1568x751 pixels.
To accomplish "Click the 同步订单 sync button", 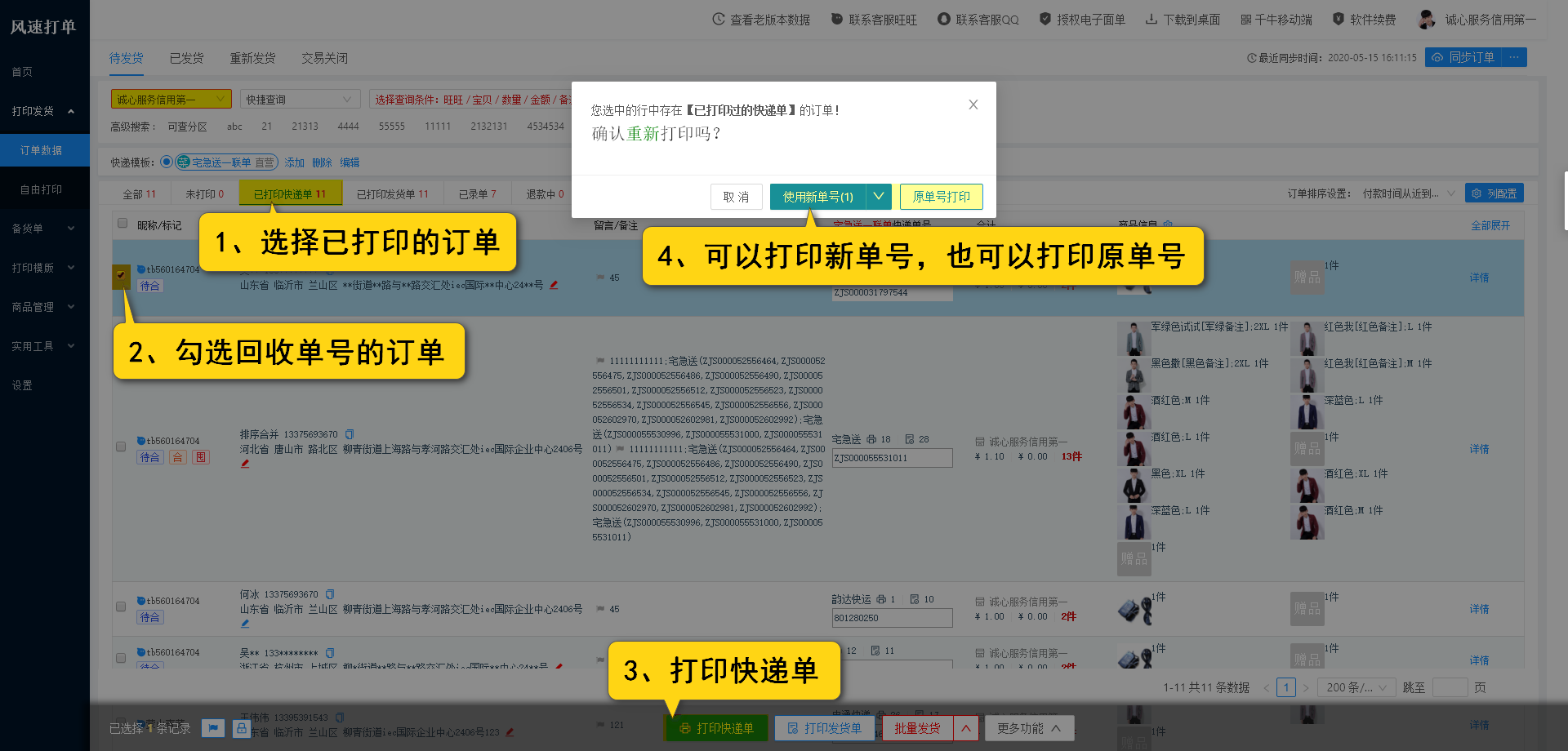I will [1463, 57].
